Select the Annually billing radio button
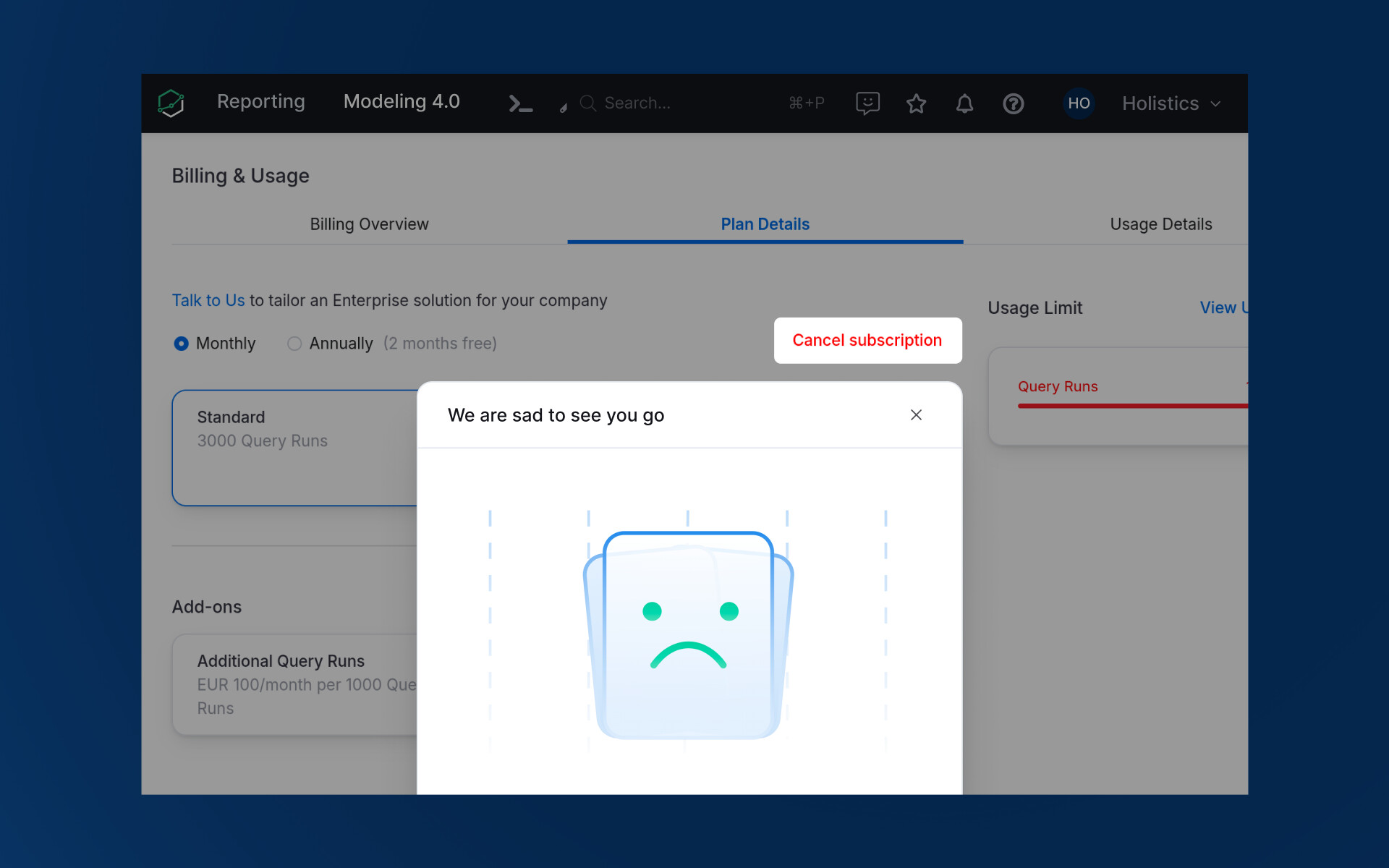The width and height of the screenshot is (1389, 868). [294, 344]
